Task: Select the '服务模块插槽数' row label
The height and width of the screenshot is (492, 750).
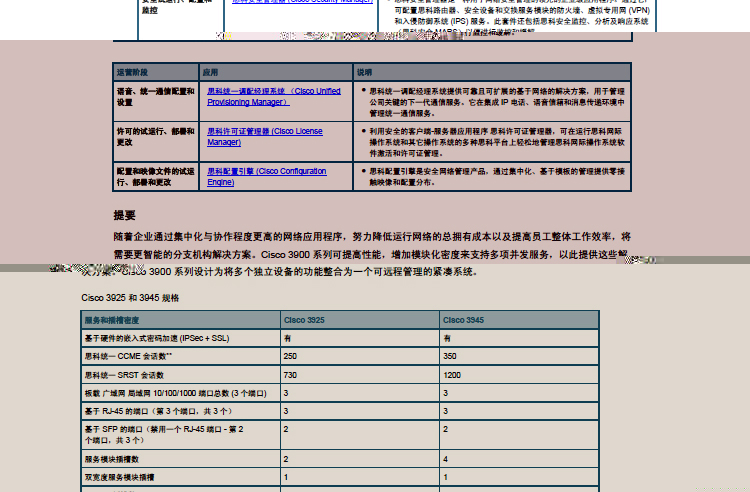Action: [112, 459]
